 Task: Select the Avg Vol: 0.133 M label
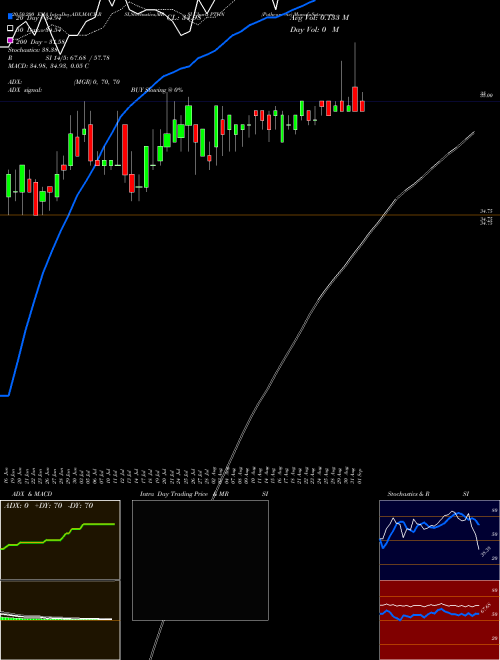pos(319,18)
